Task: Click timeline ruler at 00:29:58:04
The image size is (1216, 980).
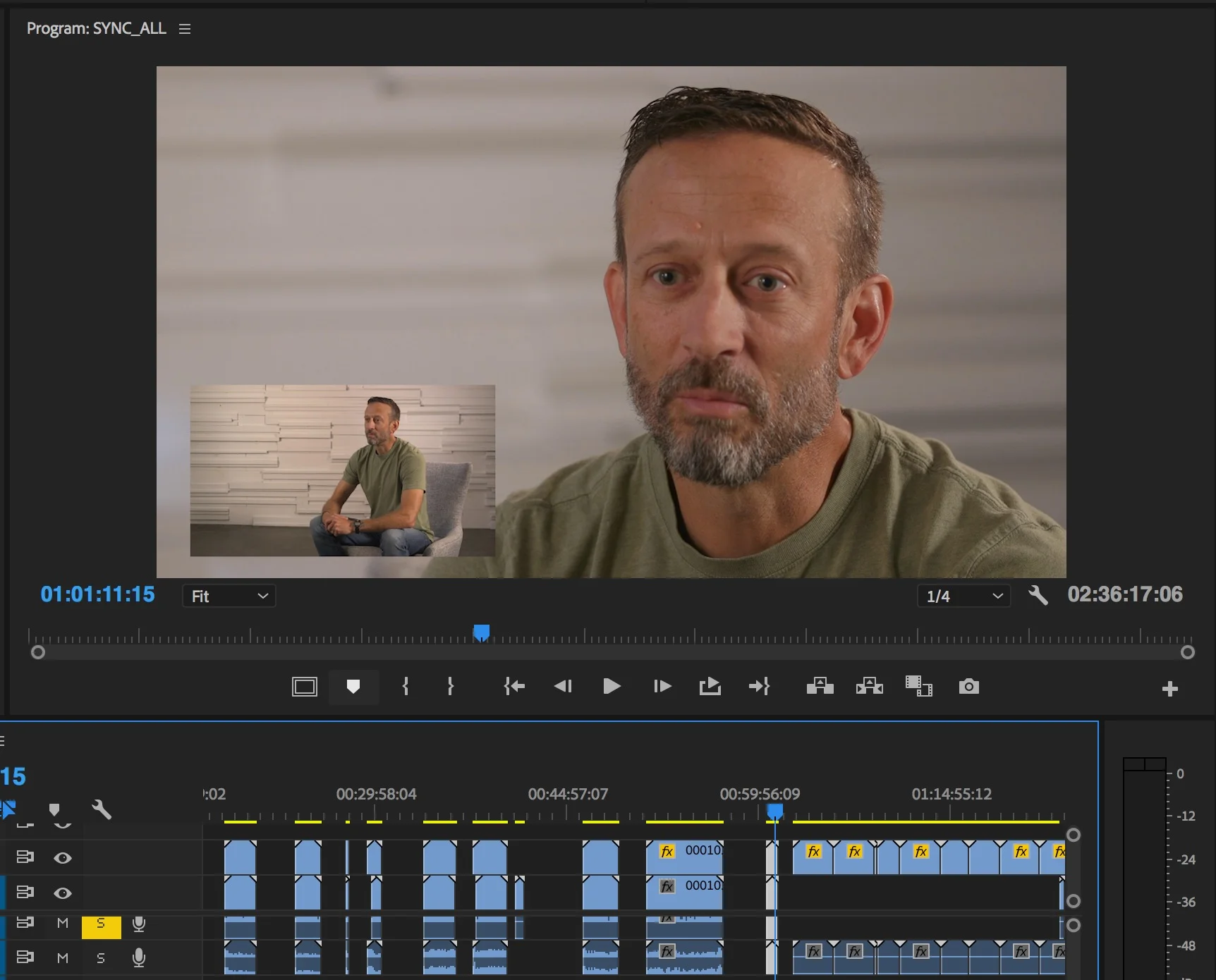Action: pos(376,795)
